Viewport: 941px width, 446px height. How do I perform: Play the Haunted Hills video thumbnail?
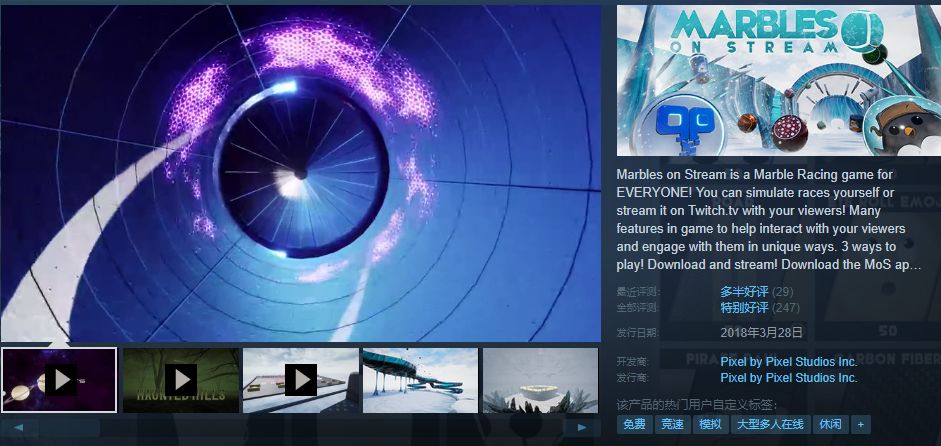pos(181,380)
